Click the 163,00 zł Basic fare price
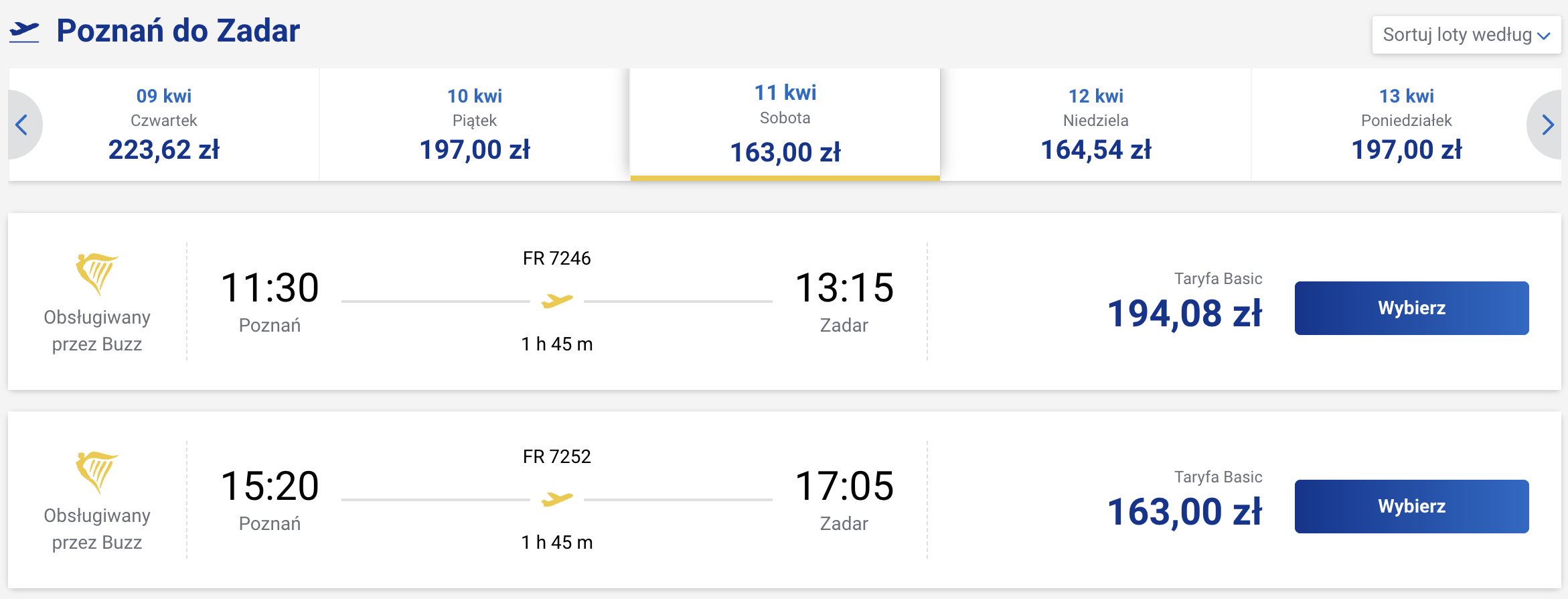Screen dimensions: 1568x599 (x=1185, y=512)
